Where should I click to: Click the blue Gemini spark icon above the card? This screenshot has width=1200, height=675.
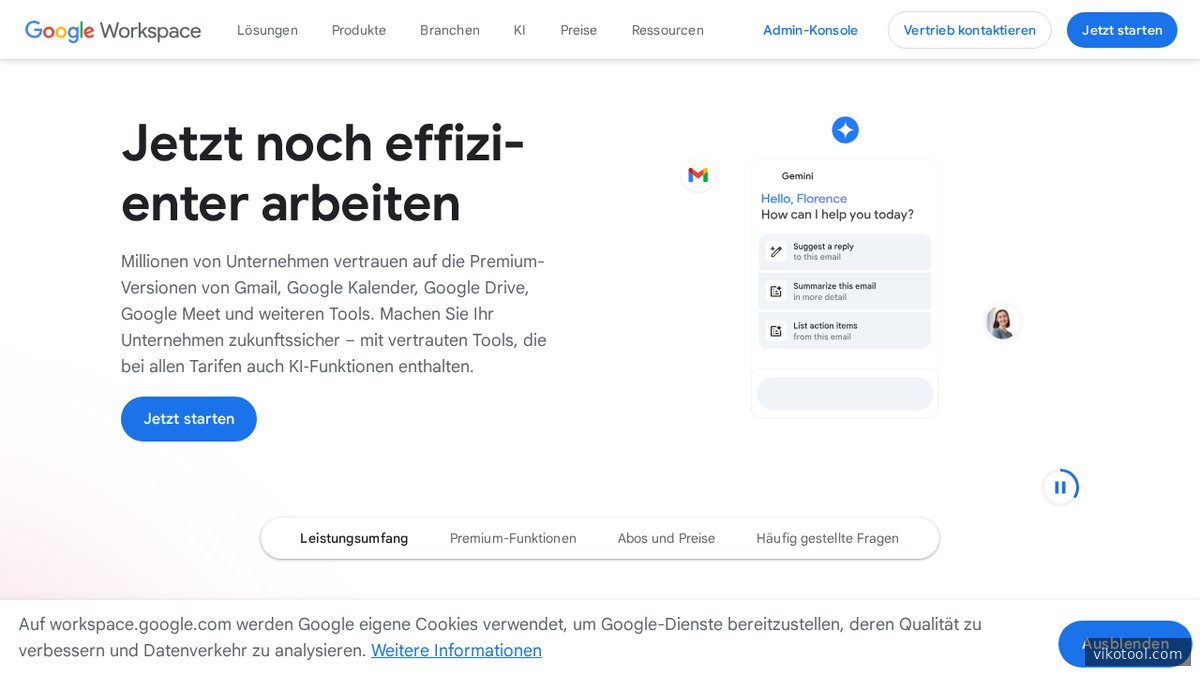[845, 130]
